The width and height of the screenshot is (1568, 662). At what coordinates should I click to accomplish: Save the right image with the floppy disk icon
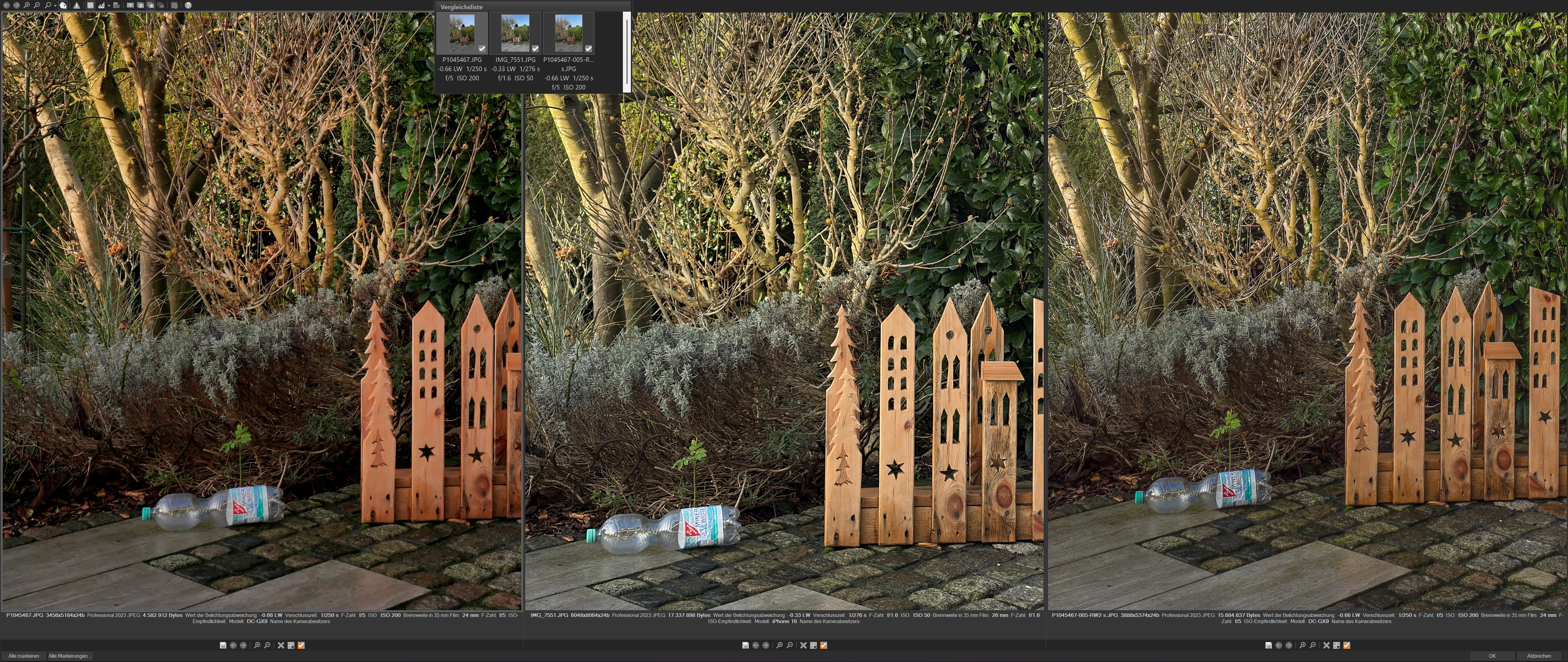tap(1268, 645)
